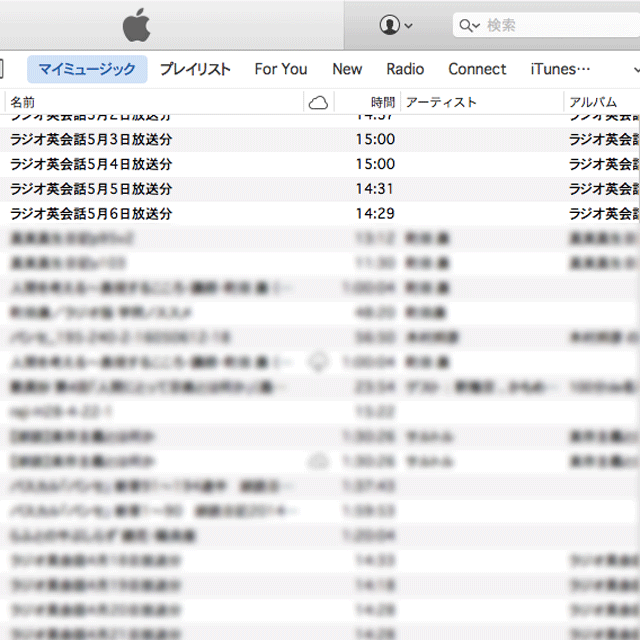The image size is (640, 640).
Task: Select track ラジオ英会話5月4日放送分
Action: coord(91,164)
